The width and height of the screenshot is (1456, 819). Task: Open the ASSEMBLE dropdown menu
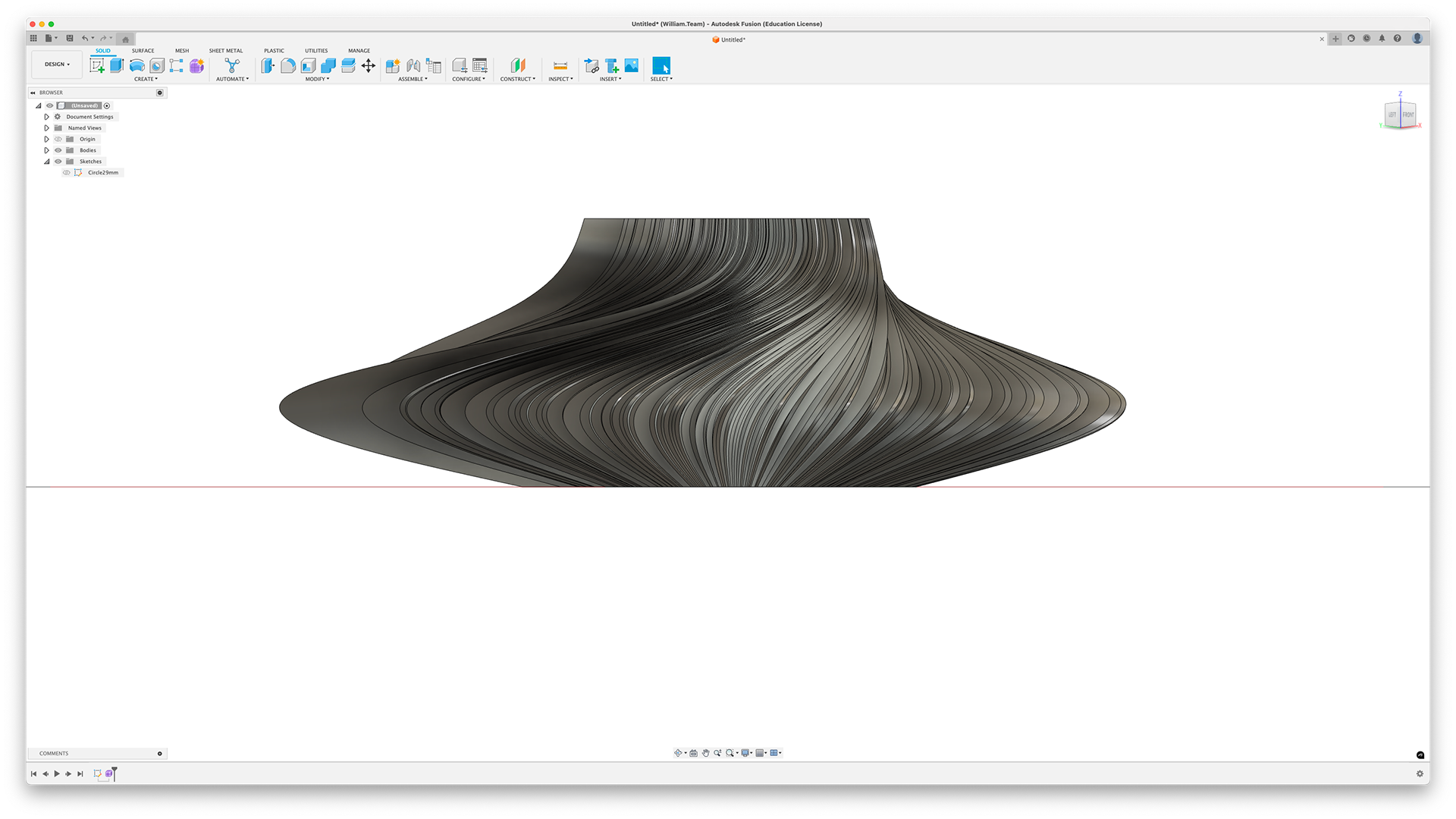(413, 79)
